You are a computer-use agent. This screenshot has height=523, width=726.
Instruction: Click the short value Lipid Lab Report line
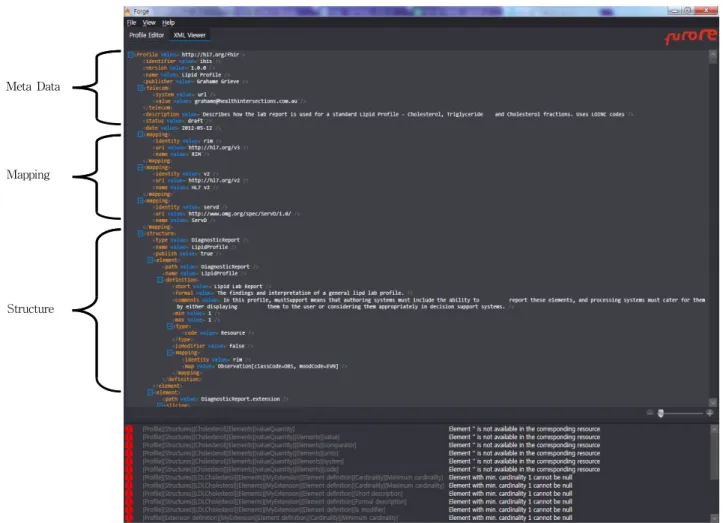(x=222, y=286)
